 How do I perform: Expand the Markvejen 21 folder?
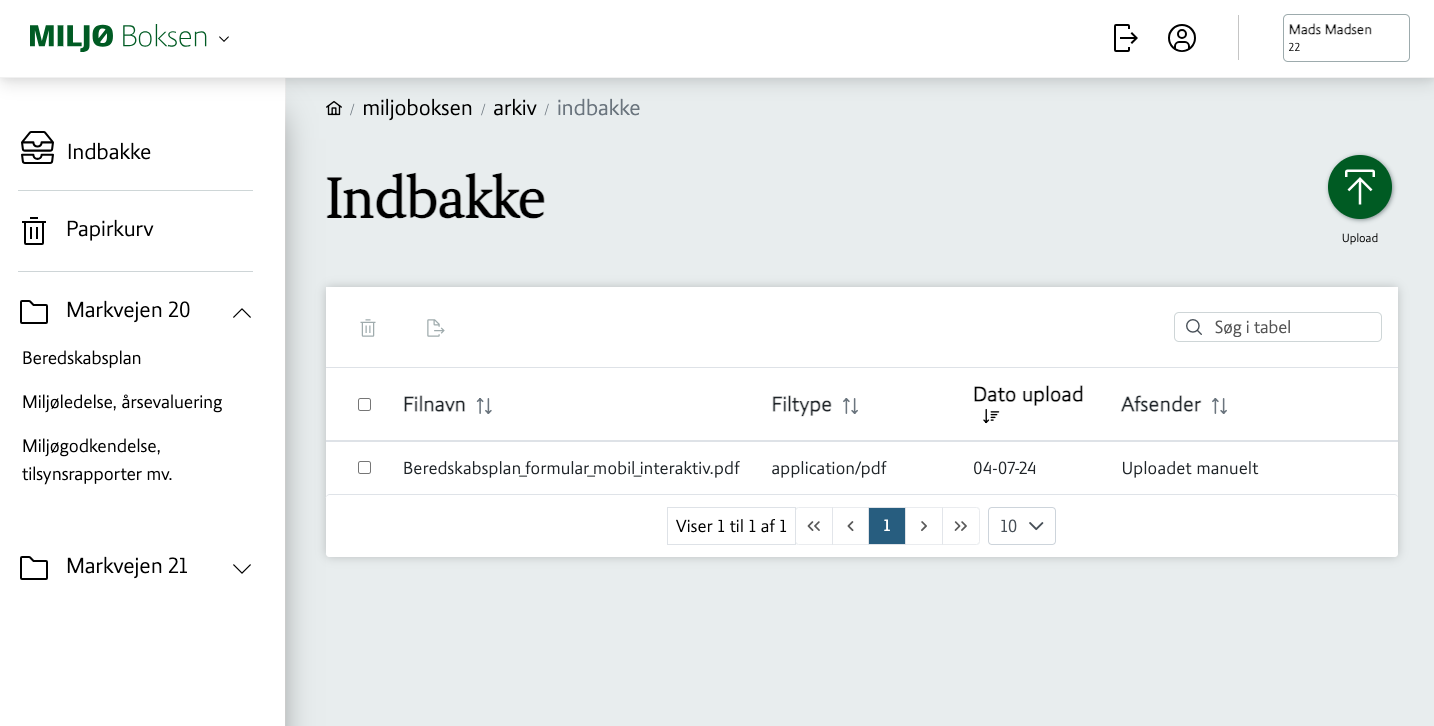click(x=242, y=569)
